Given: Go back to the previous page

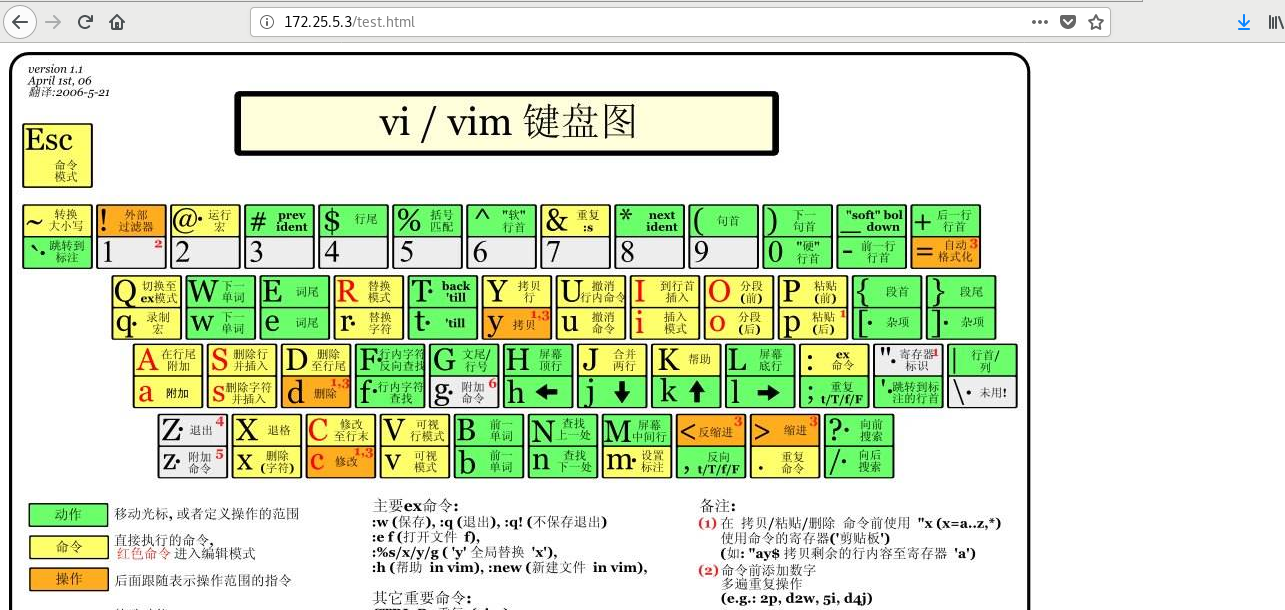Looking at the screenshot, I should 20,21.
